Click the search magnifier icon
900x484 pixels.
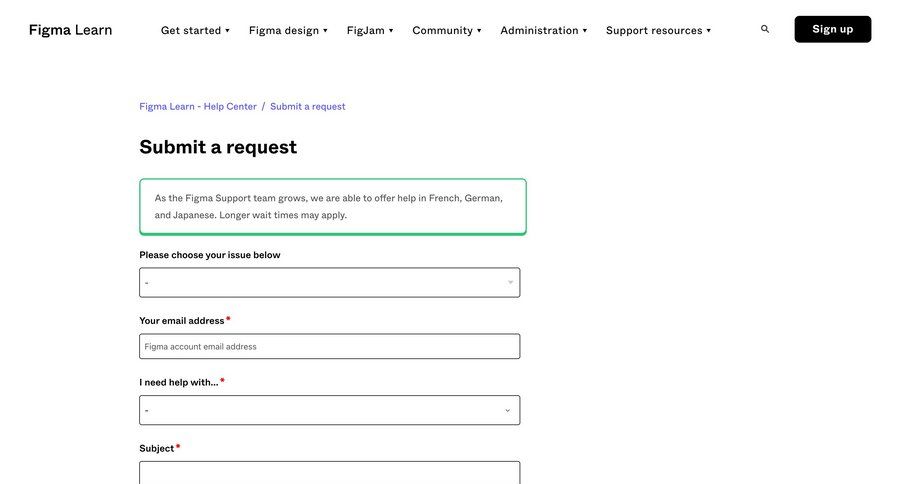point(765,29)
